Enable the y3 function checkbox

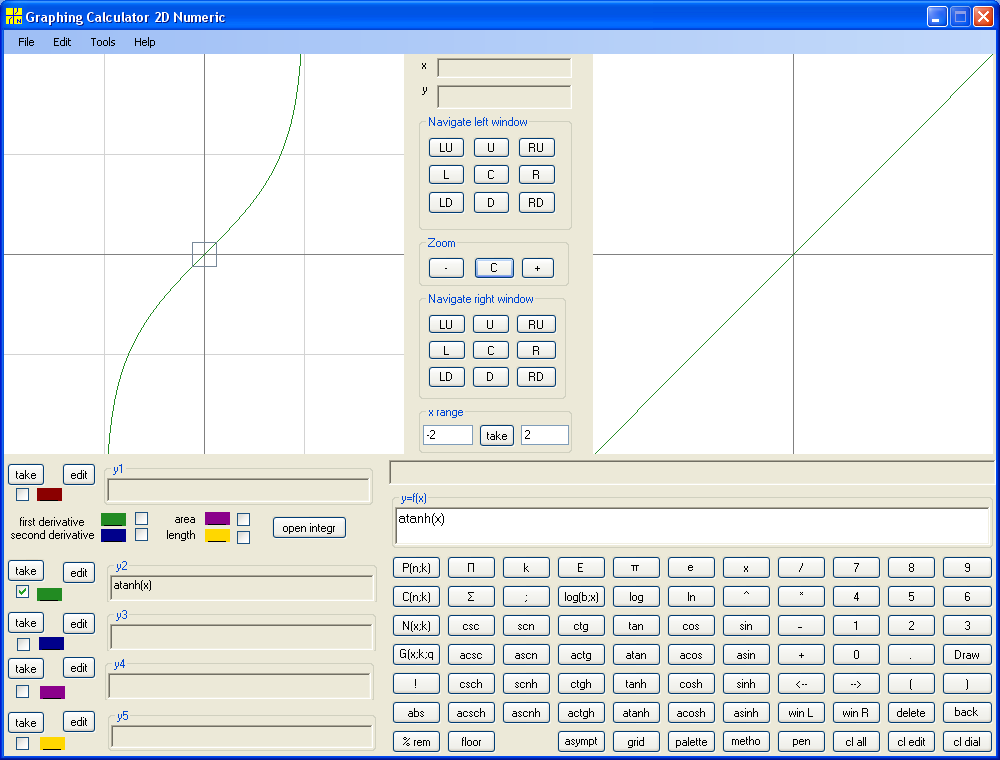point(23,644)
